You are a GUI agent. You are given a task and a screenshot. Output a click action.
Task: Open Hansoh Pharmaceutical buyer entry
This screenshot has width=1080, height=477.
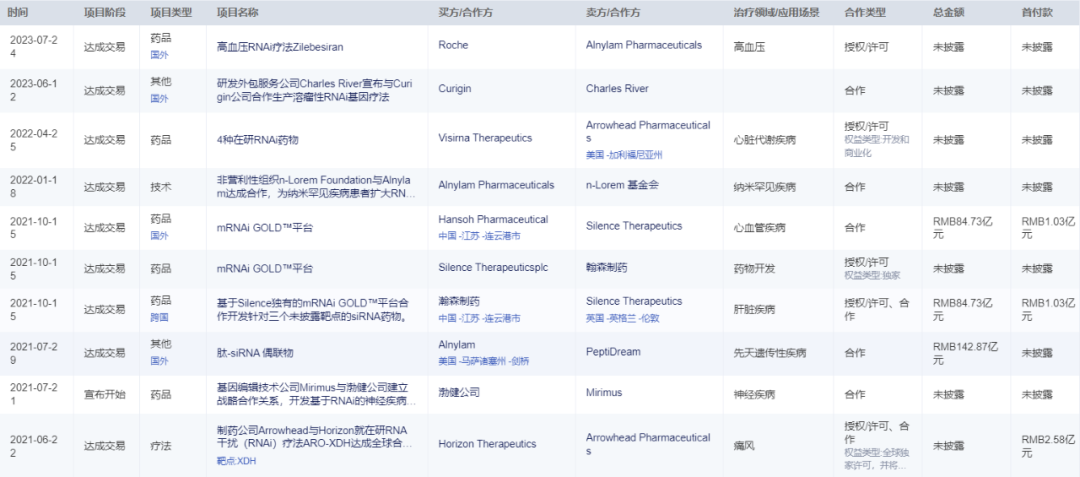(x=493, y=220)
